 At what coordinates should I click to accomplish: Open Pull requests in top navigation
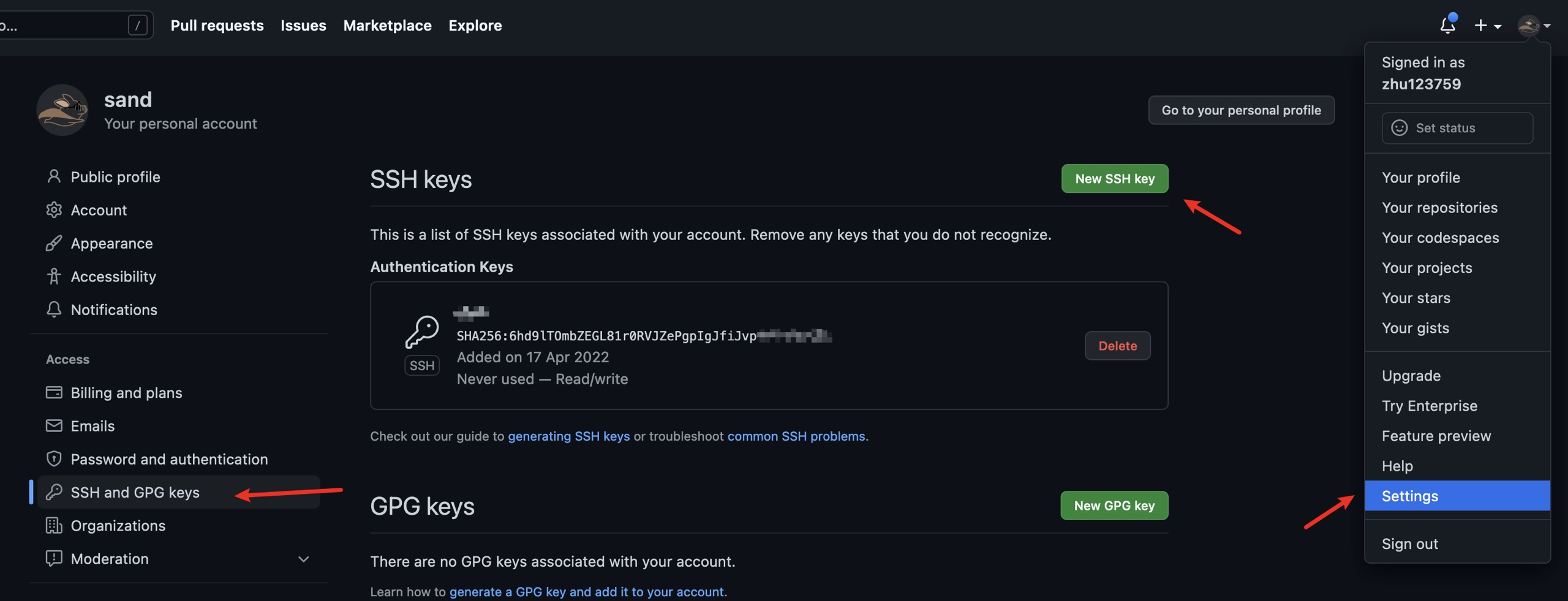point(217,25)
